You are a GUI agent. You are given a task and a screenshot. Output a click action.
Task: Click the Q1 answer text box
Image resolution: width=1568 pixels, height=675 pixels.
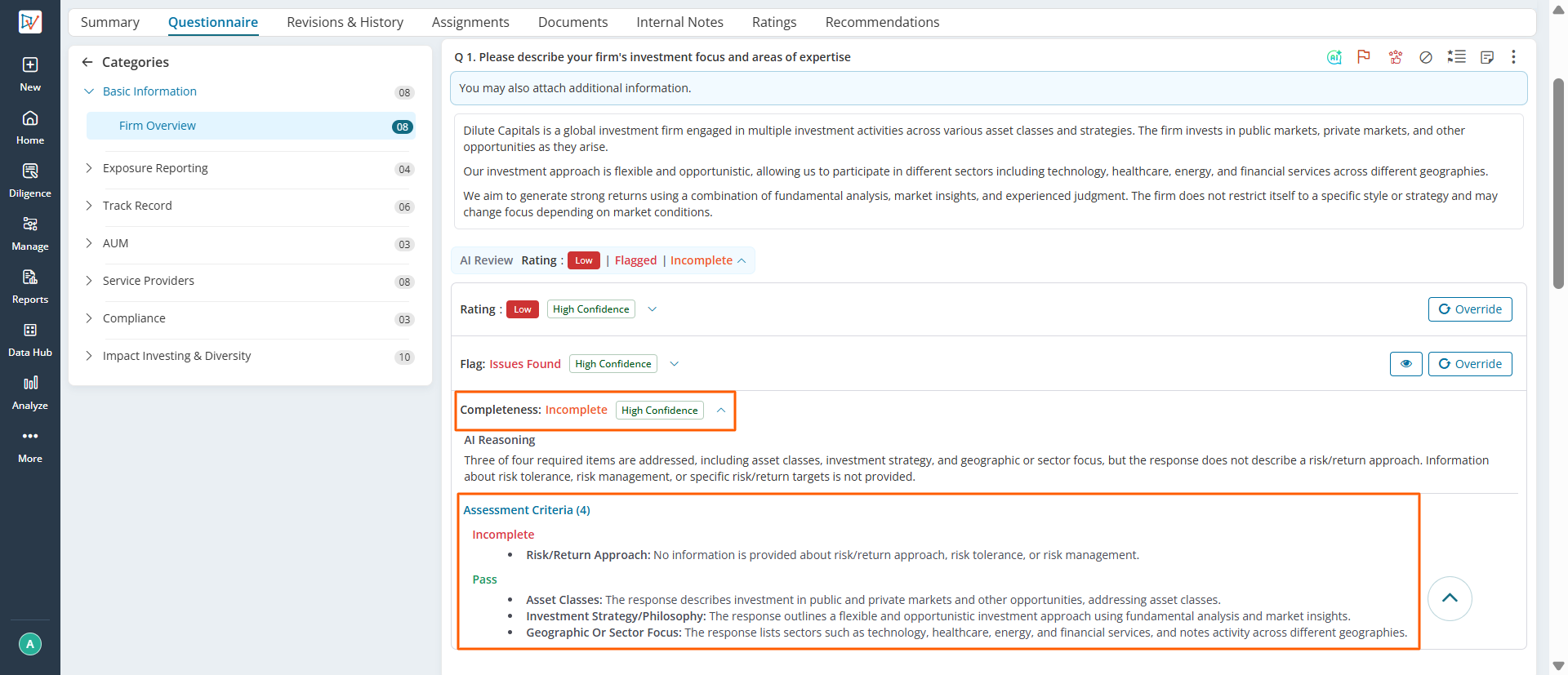tap(988, 171)
